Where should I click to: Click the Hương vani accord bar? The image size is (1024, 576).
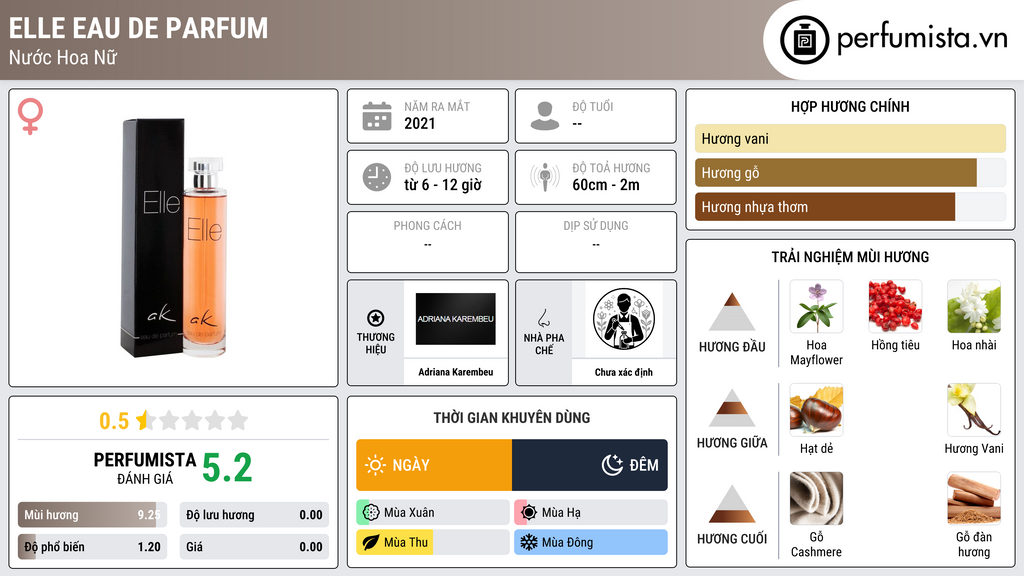coord(850,138)
